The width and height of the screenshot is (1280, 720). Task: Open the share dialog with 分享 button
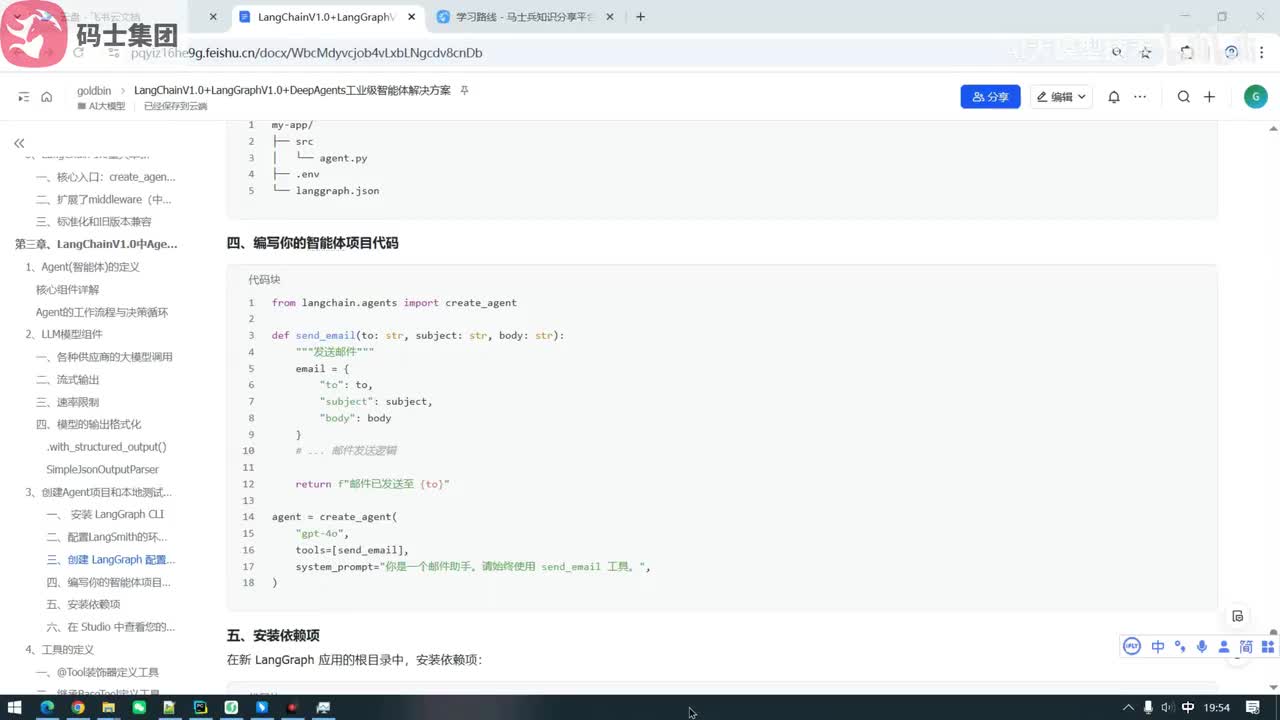[990, 97]
